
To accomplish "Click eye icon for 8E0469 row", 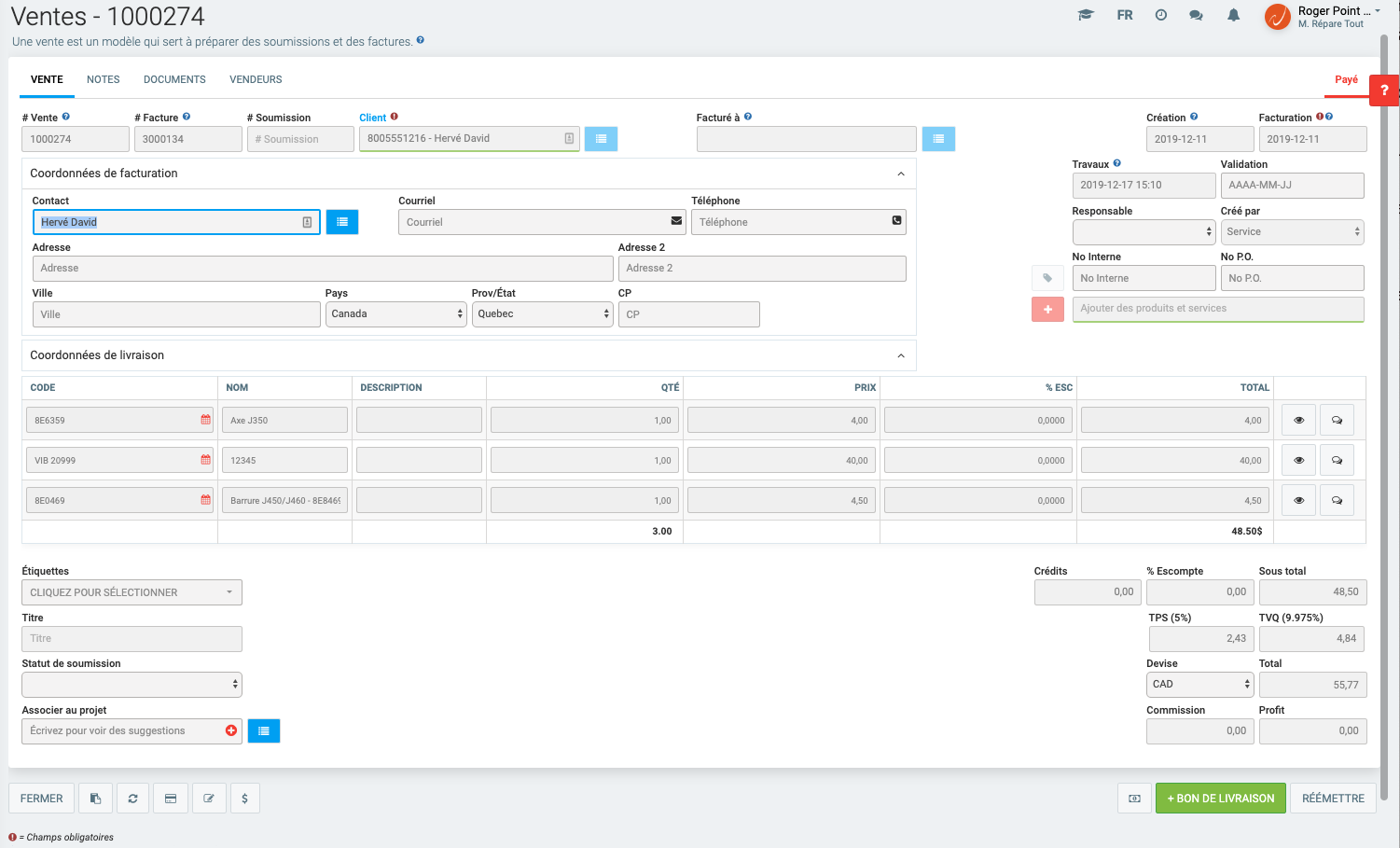I will 1298,501.
